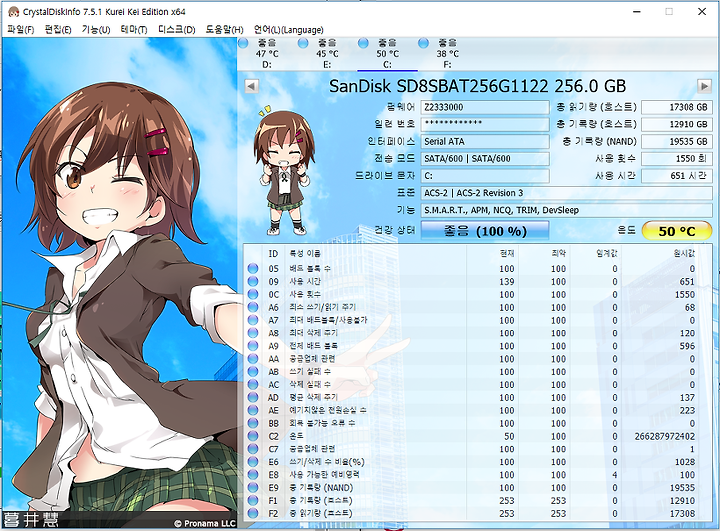This screenshot has height=531, width=720.
Task: Click the ACS-2 Revision 3 standard field
Action: coord(567,193)
